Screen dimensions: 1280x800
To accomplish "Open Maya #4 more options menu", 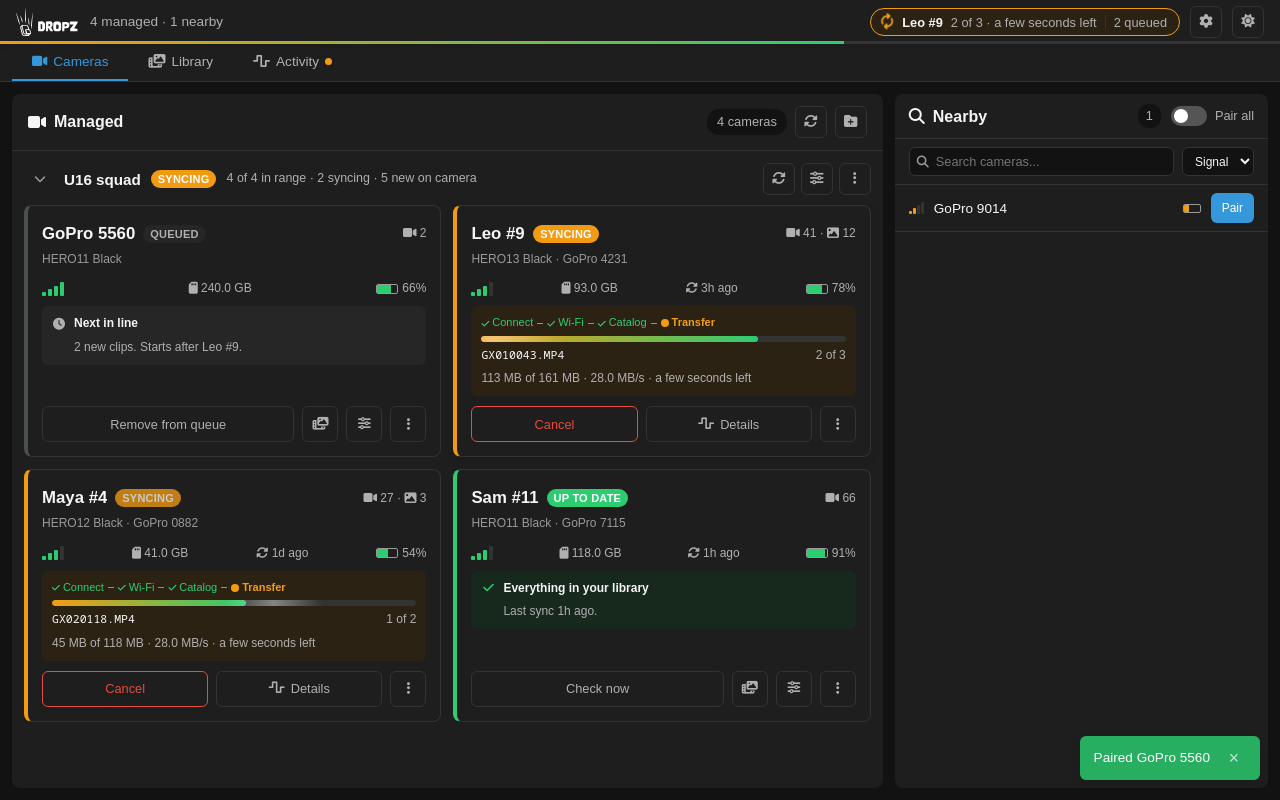I will (x=408, y=689).
